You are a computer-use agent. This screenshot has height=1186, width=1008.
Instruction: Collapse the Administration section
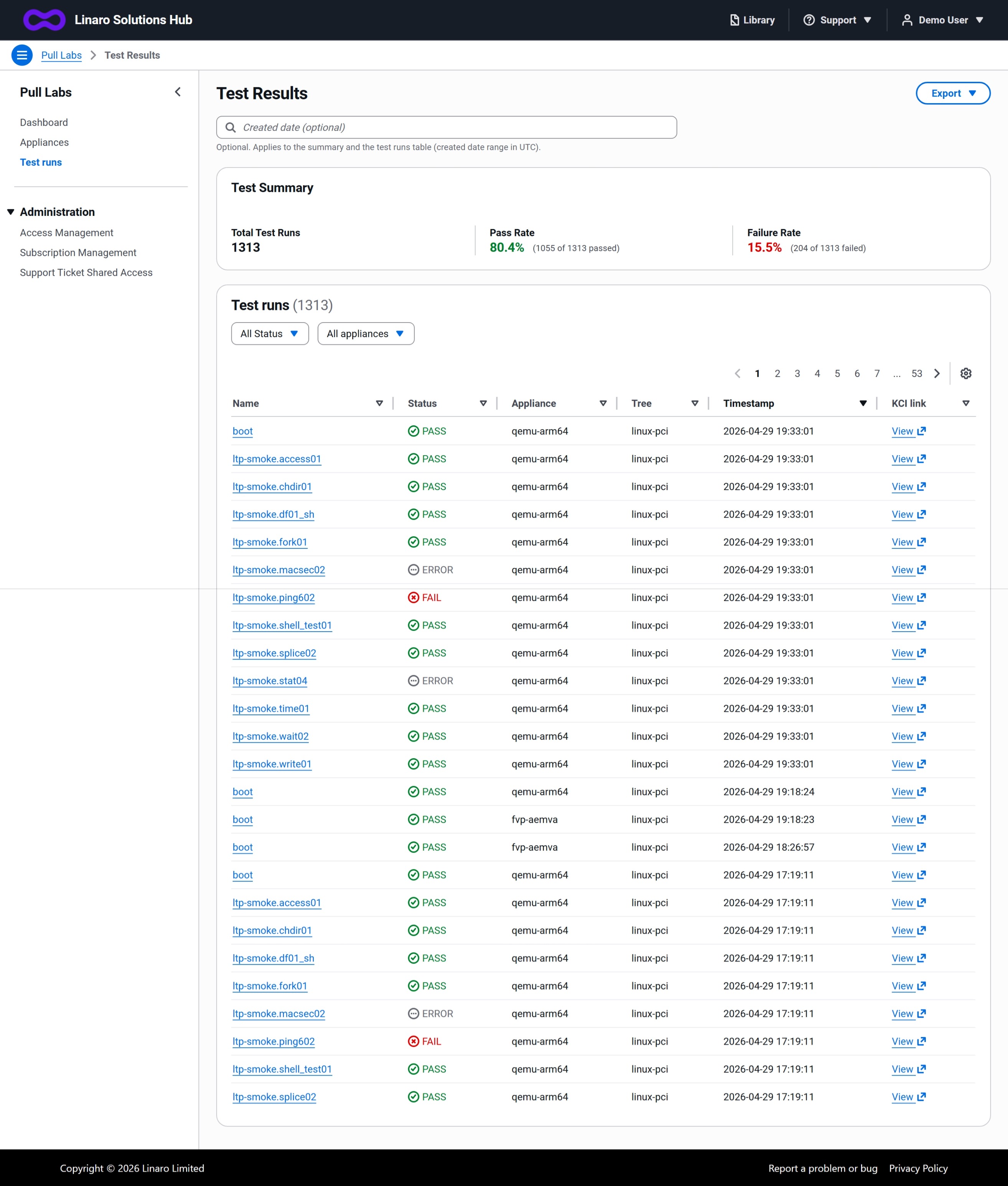10,212
